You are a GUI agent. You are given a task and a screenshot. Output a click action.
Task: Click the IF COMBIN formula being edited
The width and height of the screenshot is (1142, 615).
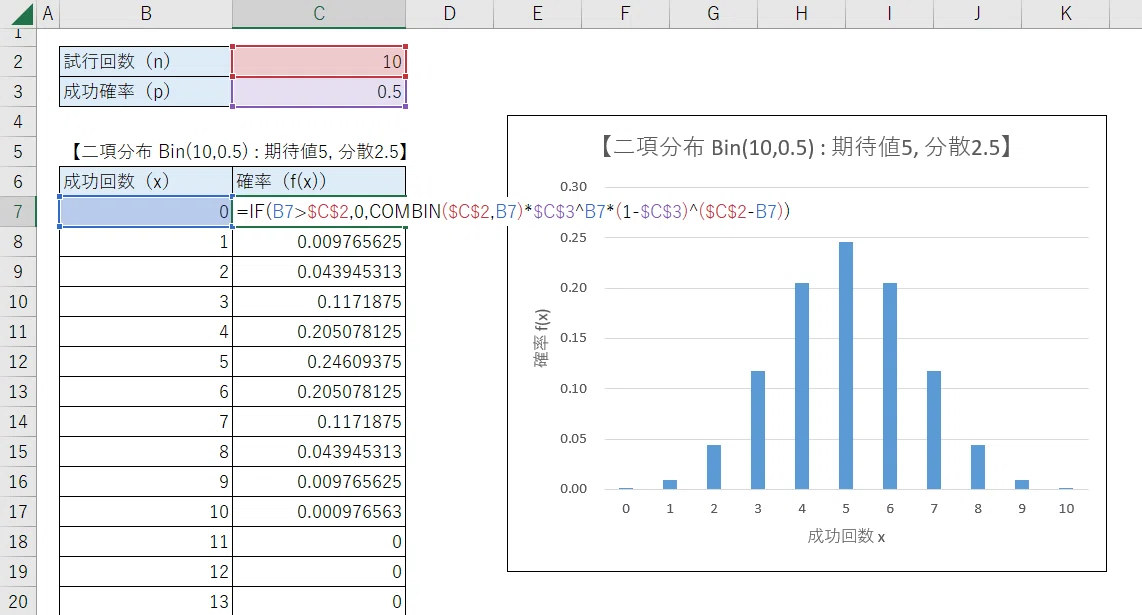point(513,211)
